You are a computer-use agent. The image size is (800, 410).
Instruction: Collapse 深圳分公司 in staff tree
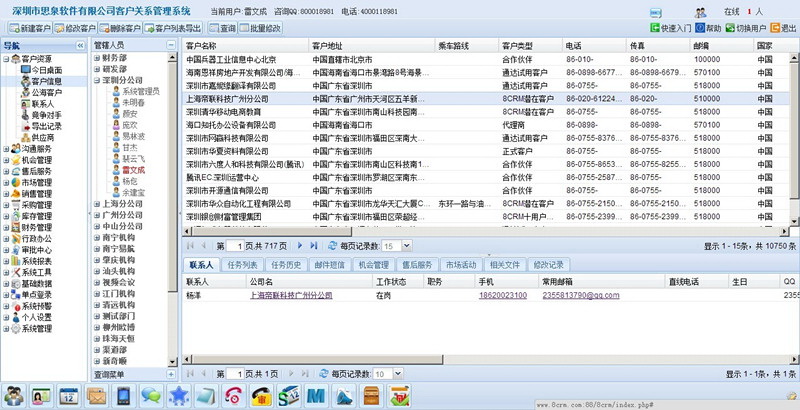[x=97, y=81]
